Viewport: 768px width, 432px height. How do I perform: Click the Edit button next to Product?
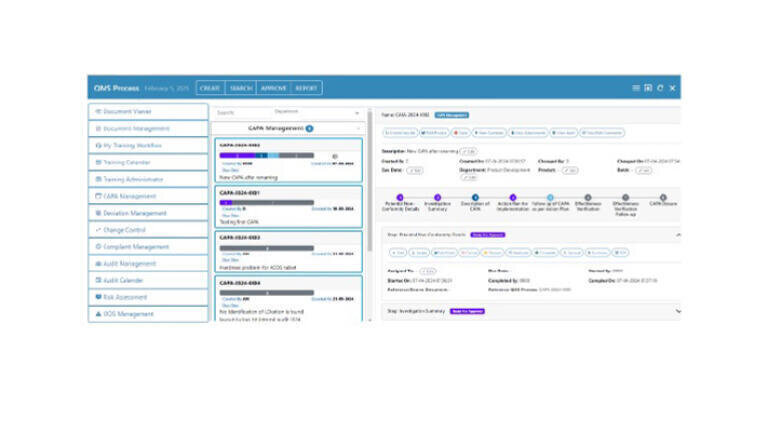click(x=570, y=170)
